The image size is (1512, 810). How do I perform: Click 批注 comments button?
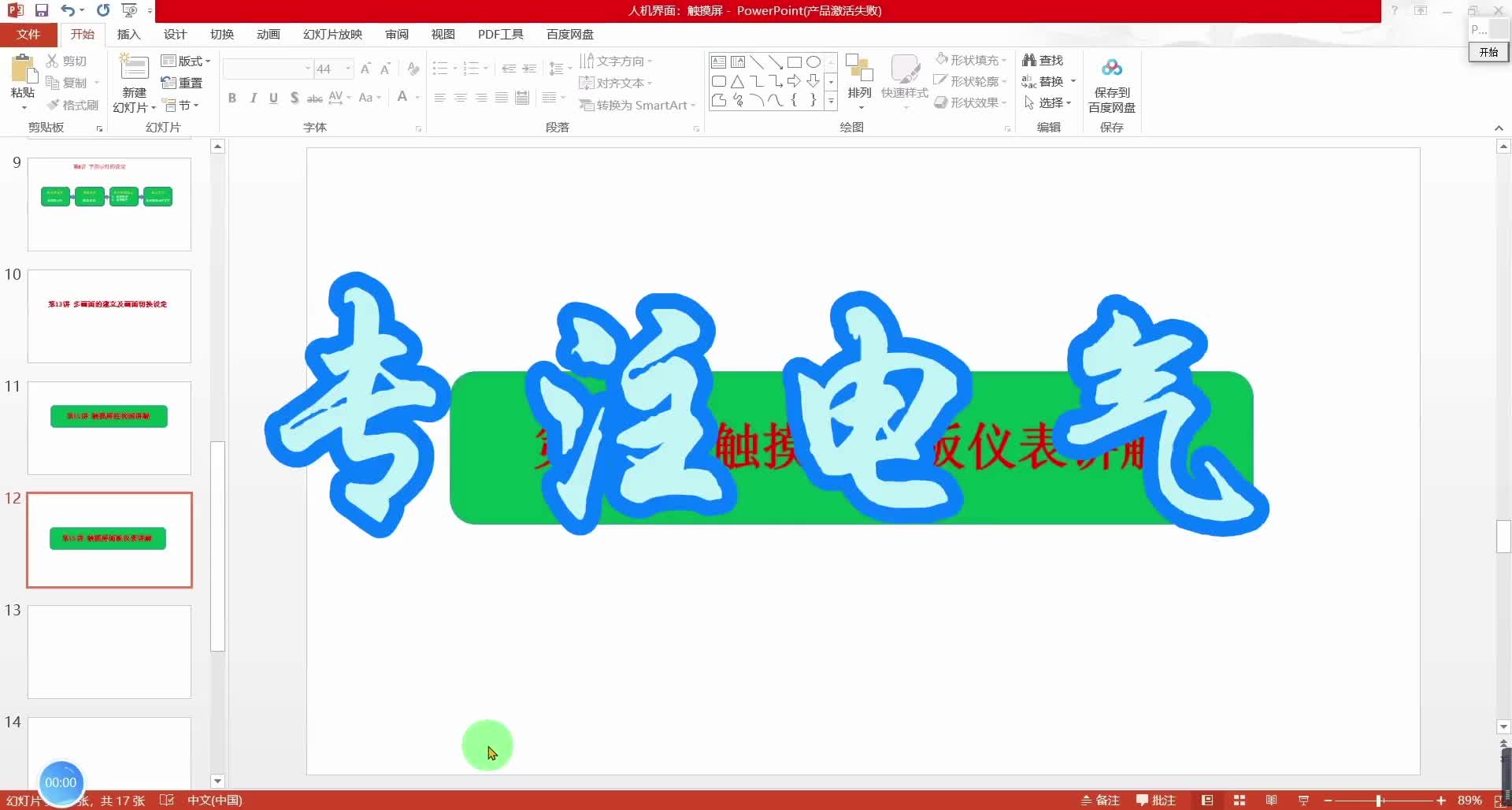(1156, 801)
